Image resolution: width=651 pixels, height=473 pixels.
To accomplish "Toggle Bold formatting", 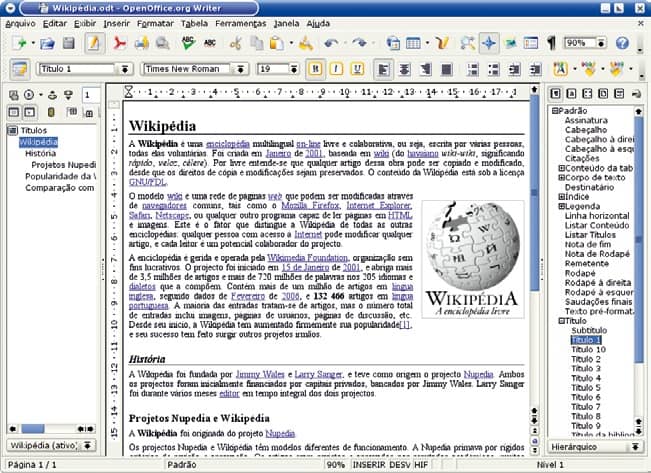I will pos(315,69).
